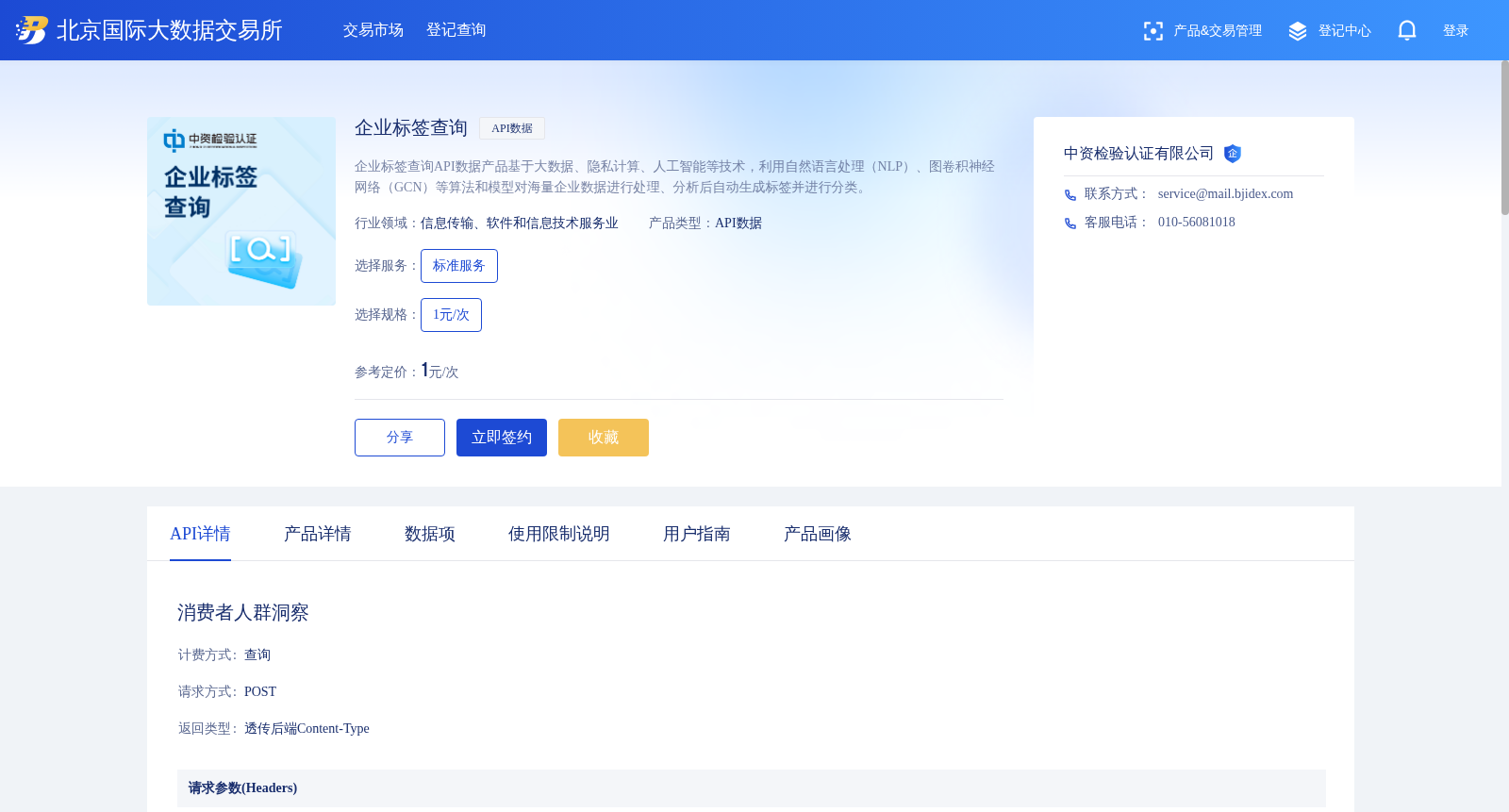Click the 010-56081018 phone number text
The image size is (1509, 812).
[1196, 223]
